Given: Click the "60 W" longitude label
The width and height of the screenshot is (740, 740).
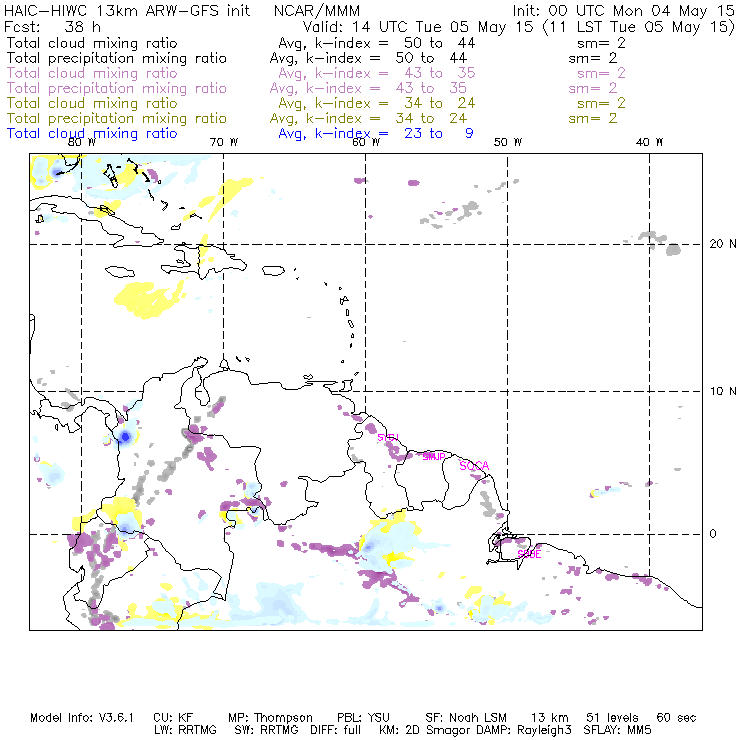Looking at the screenshot, I should click(x=366, y=142).
